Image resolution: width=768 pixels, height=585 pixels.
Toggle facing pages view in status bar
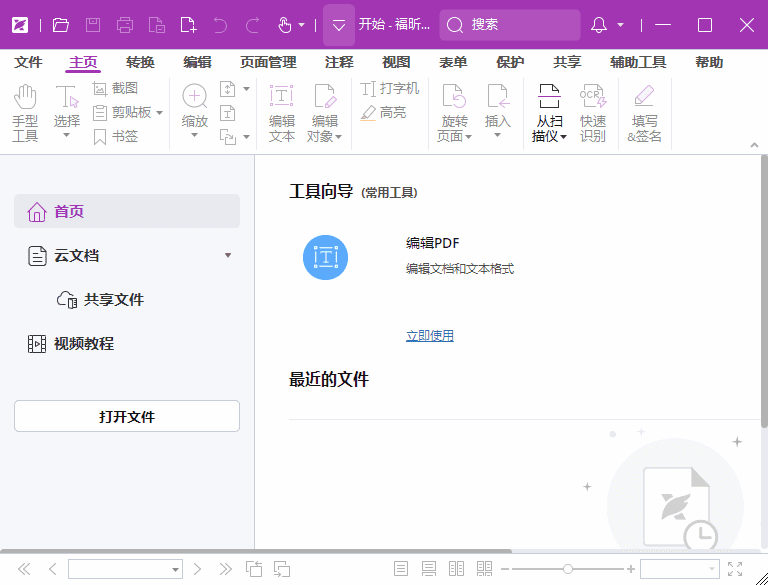pyautogui.click(x=457, y=569)
